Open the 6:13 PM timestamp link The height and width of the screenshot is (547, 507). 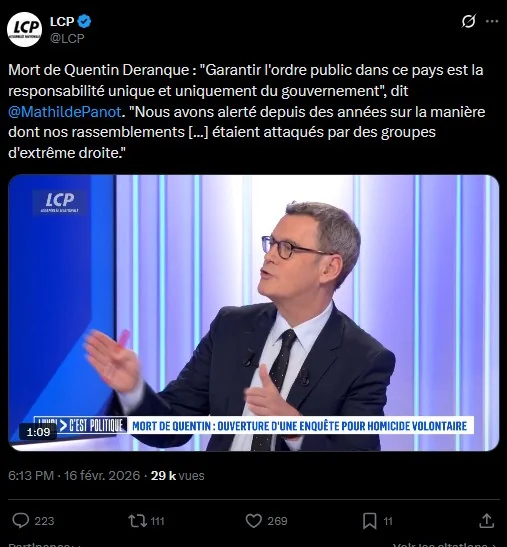pos(31,475)
